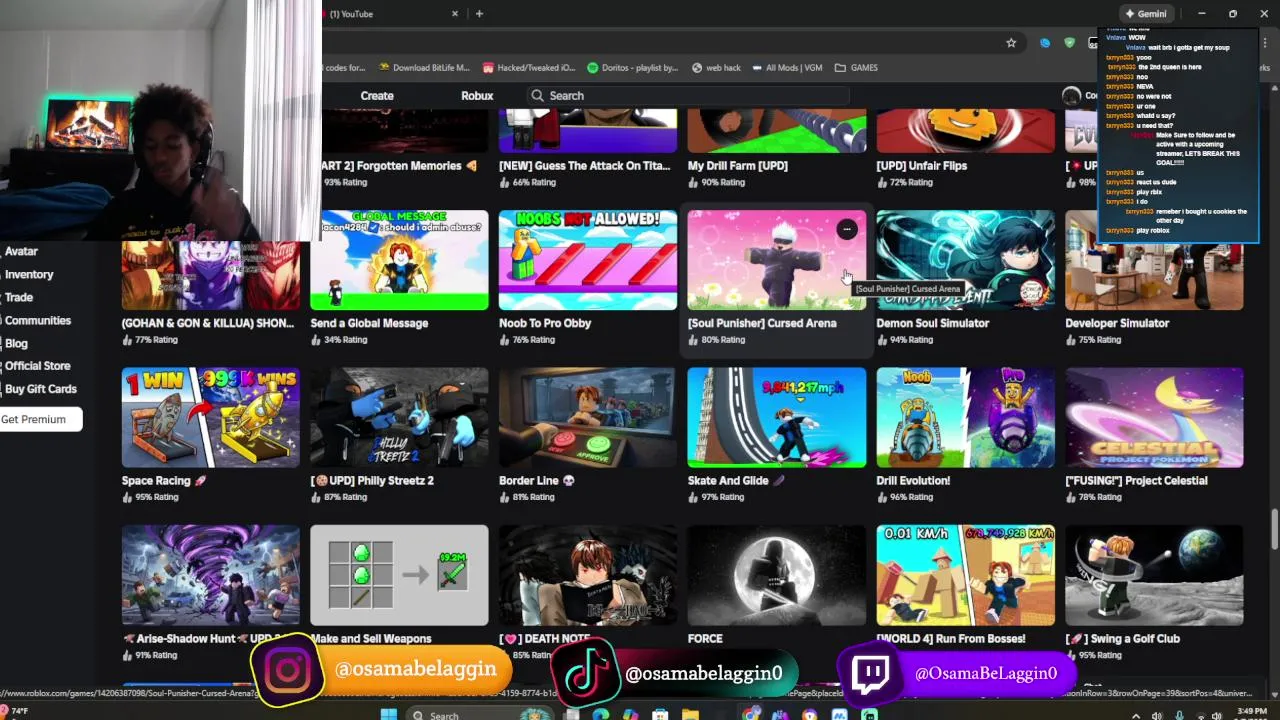Open File Explorer from the taskbar
Image resolution: width=1280 pixels, height=720 pixels.
(690, 714)
